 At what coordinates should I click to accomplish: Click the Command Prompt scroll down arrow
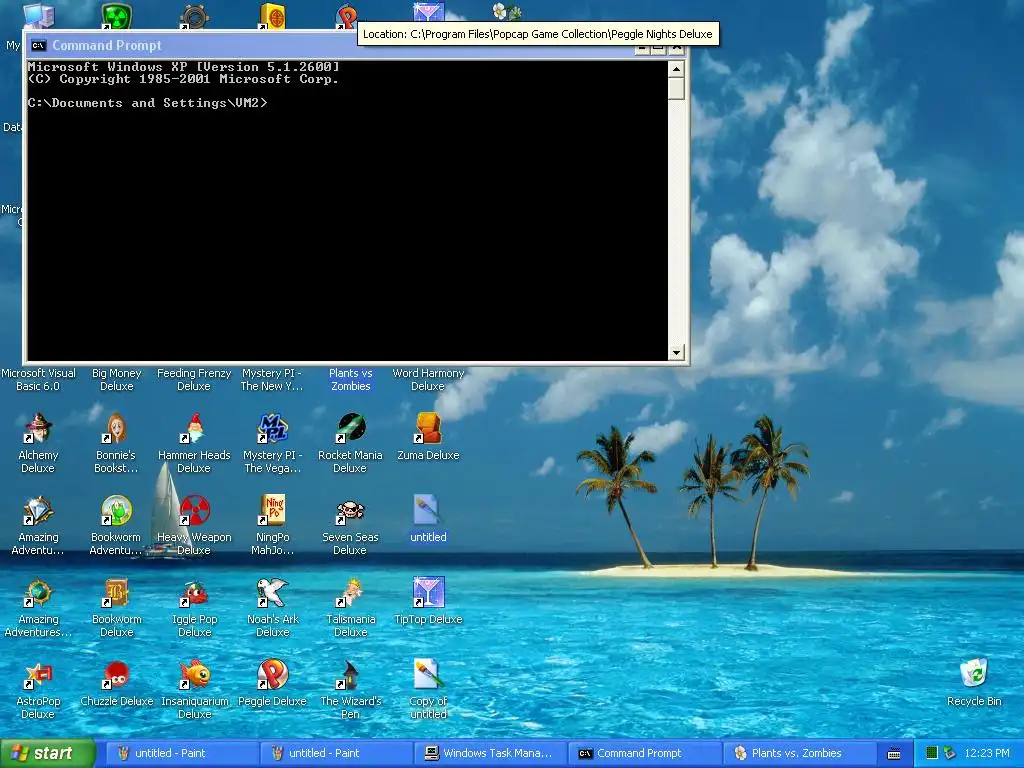[676, 352]
